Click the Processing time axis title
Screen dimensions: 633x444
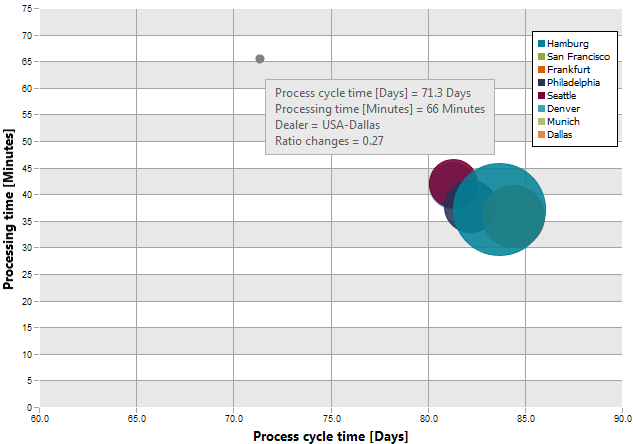click(x=8, y=209)
